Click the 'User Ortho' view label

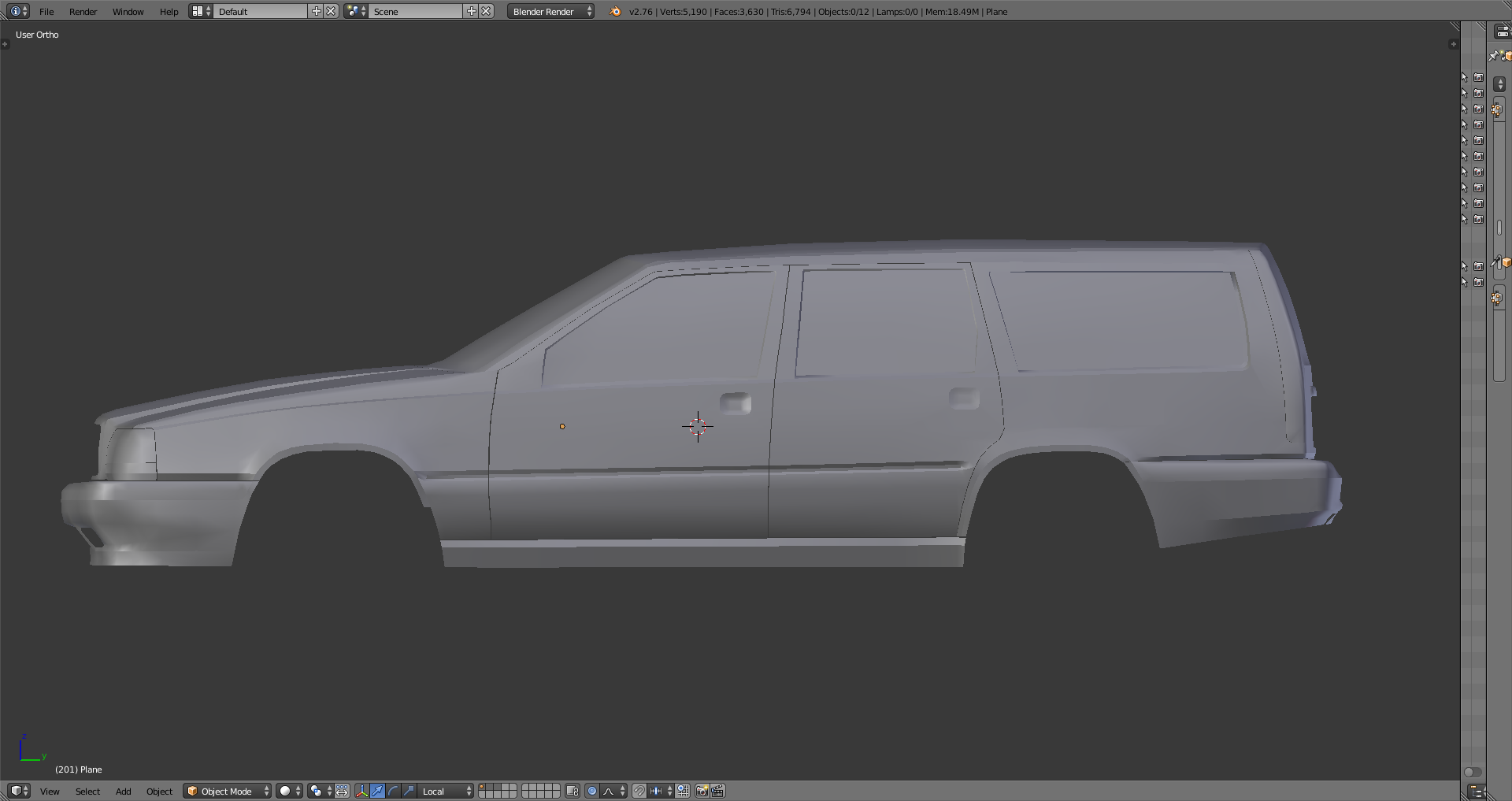tap(37, 35)
